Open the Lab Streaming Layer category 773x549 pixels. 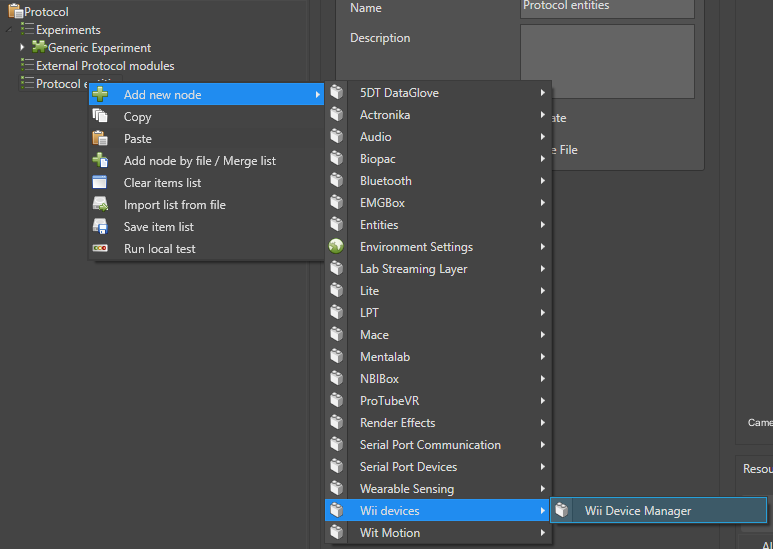tap(438, 268)
